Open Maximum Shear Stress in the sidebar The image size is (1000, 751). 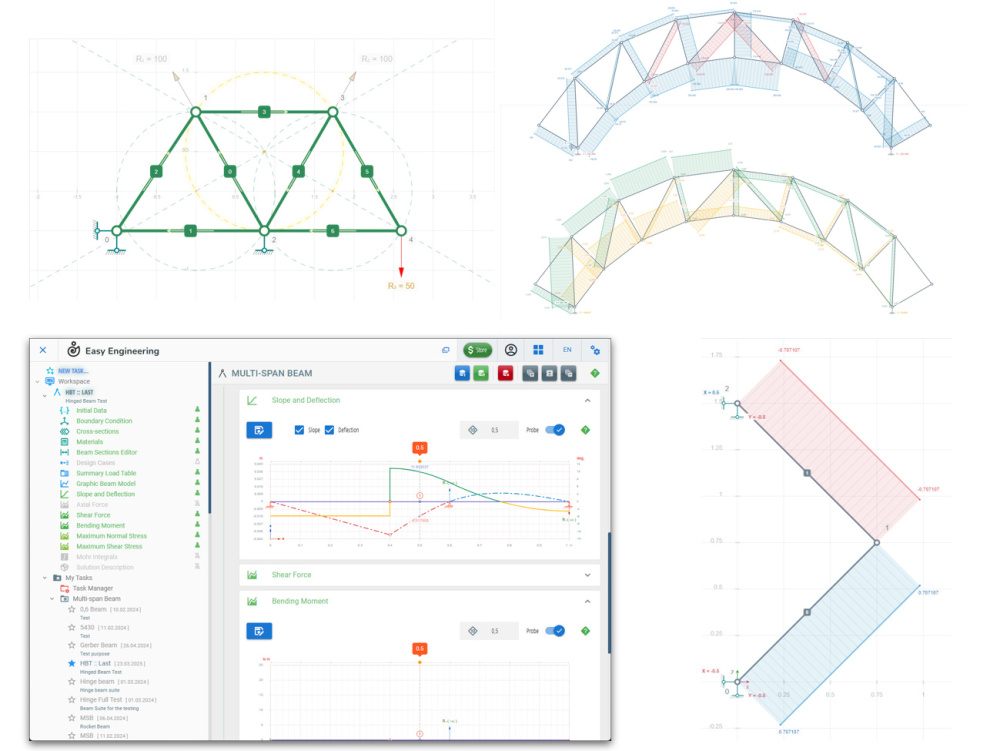(x=109, y=546)
